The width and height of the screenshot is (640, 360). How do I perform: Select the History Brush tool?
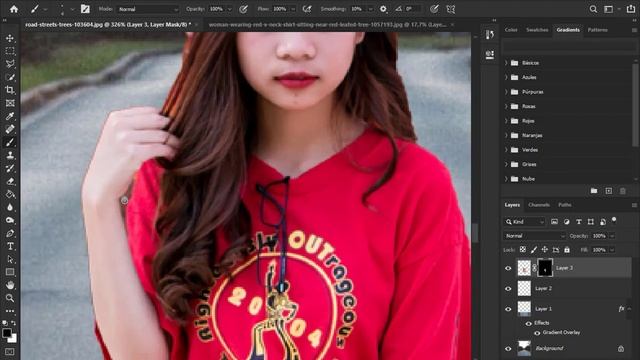coord(10,168)
